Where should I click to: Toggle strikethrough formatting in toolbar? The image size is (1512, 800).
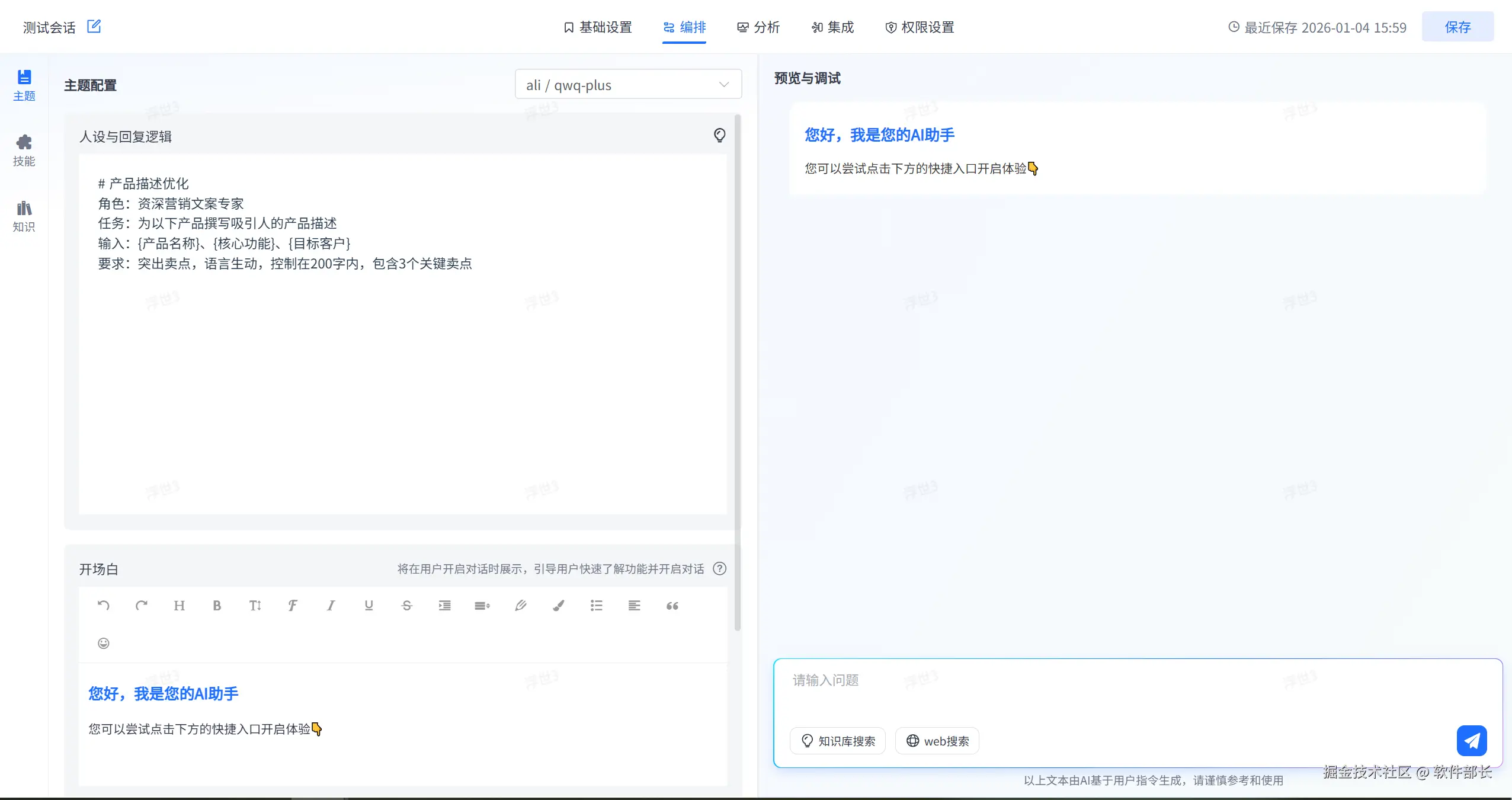(x=406, y=605)
